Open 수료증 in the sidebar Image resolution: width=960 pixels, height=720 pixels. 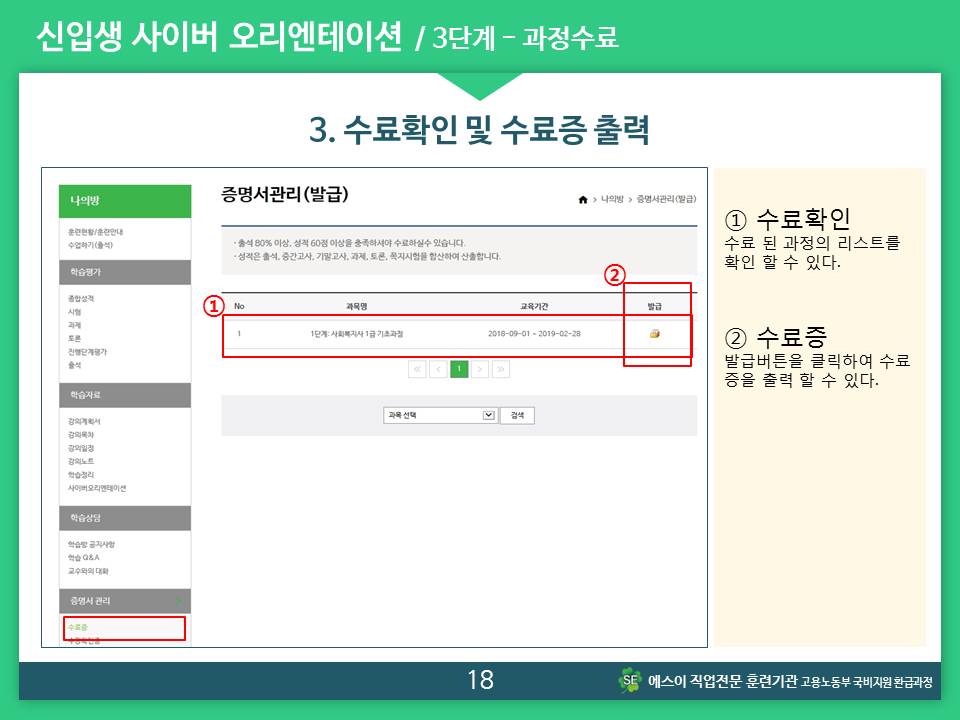pos(77,627)
